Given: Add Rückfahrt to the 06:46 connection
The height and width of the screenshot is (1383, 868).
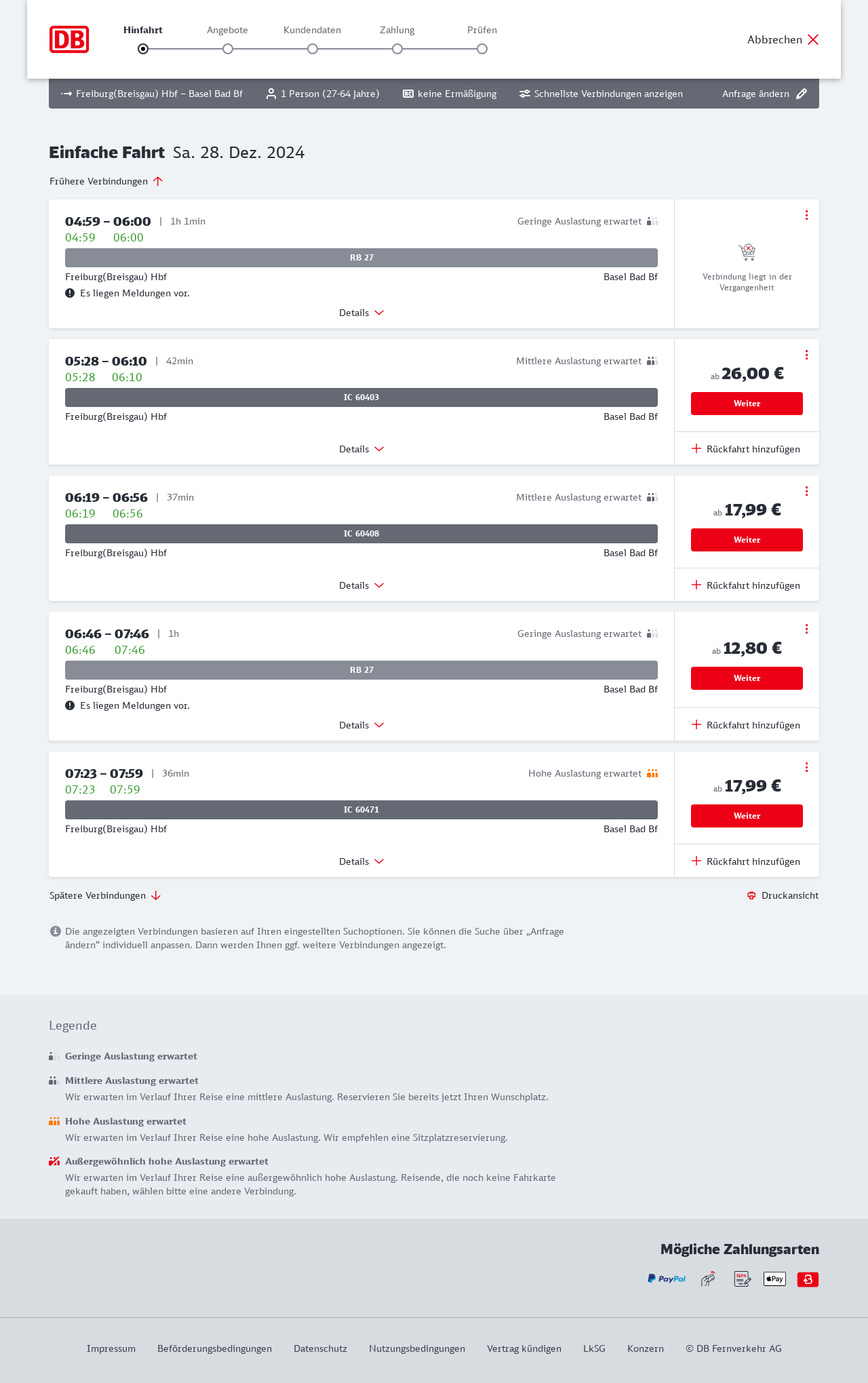Looking at the screenshot, I should 746,725.
